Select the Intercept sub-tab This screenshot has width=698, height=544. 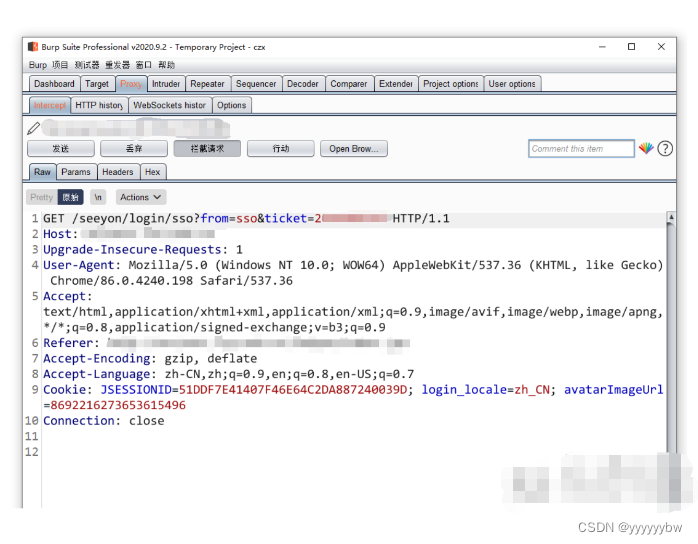[x=49, y=105]
